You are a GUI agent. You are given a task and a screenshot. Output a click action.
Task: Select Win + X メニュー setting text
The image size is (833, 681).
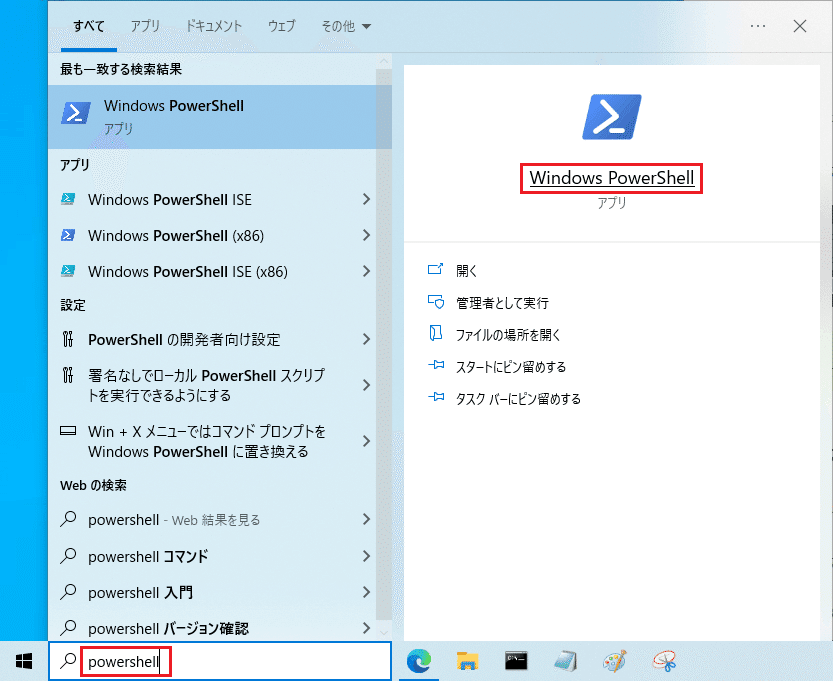click(207, 441)
